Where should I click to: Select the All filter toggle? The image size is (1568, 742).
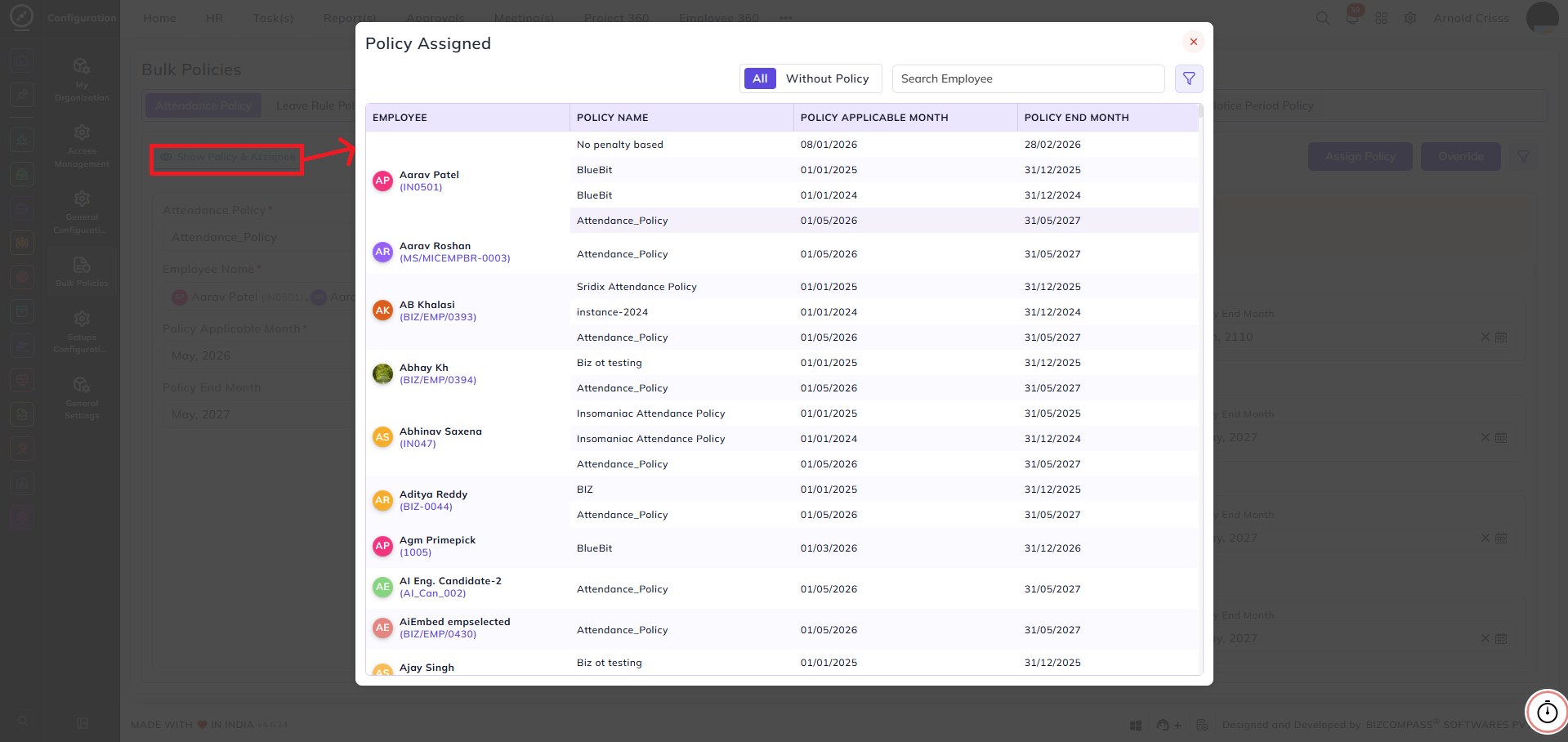(760, 78)
